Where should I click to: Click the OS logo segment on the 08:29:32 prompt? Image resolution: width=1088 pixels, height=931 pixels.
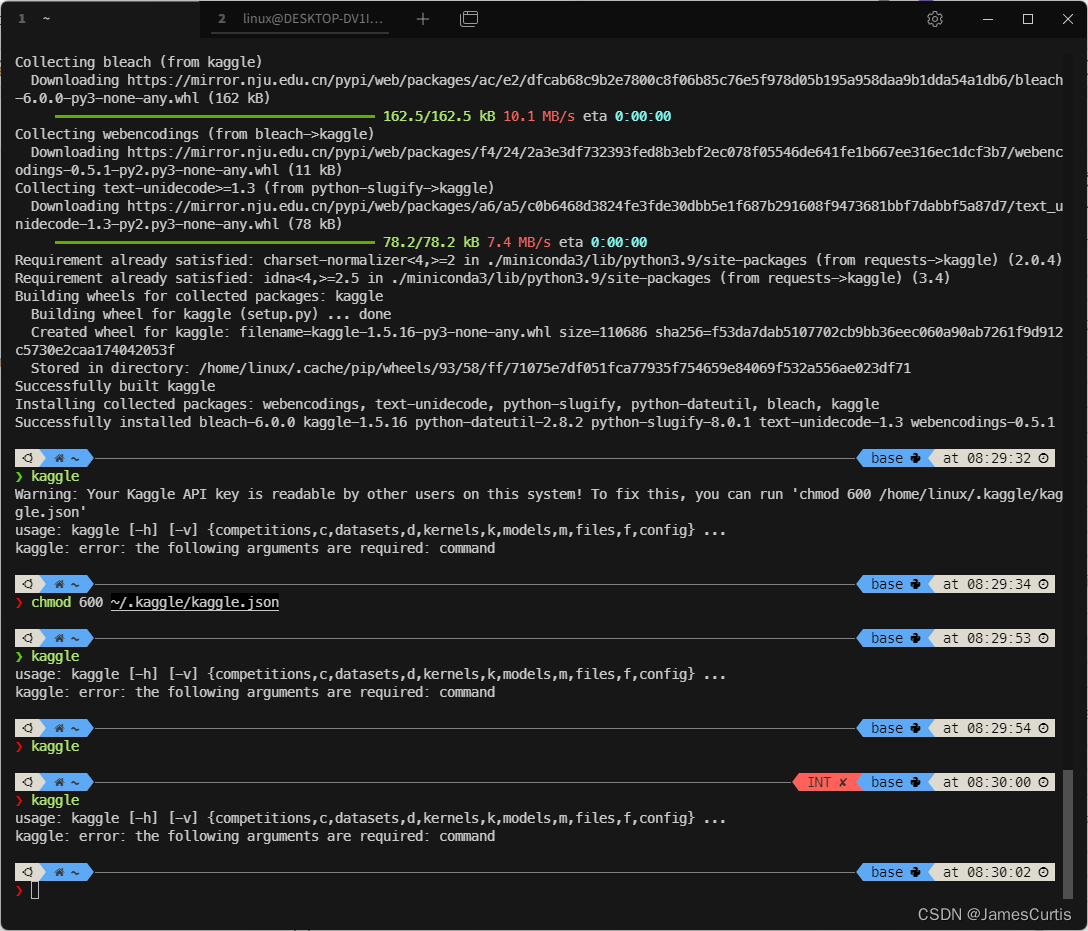pyautogui.click(x=28, y=458)
